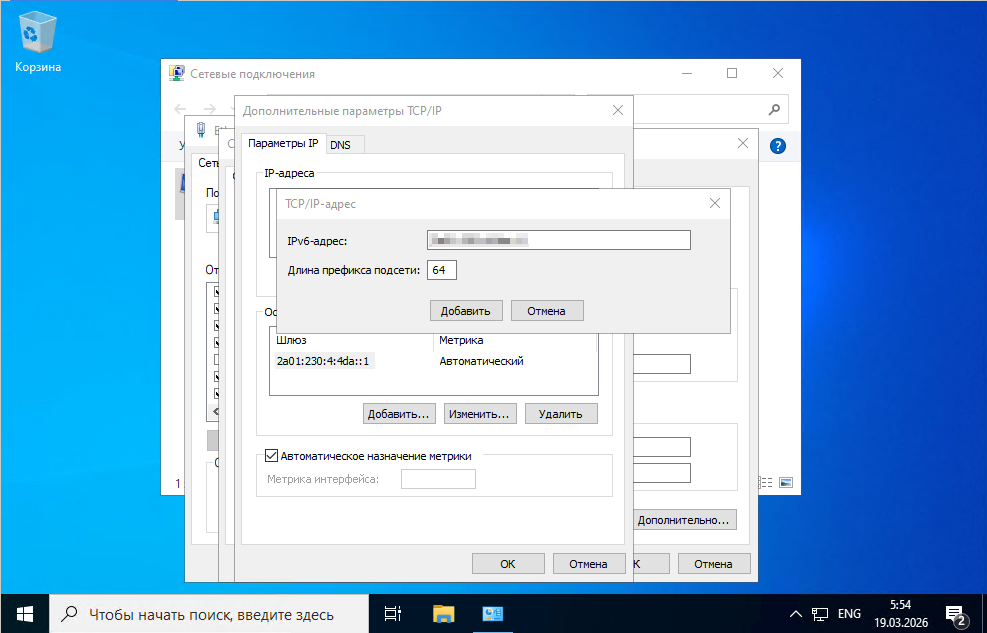Click the IPv6-адрес input field
The image size is (987, 633).
[x=558, y=240]
